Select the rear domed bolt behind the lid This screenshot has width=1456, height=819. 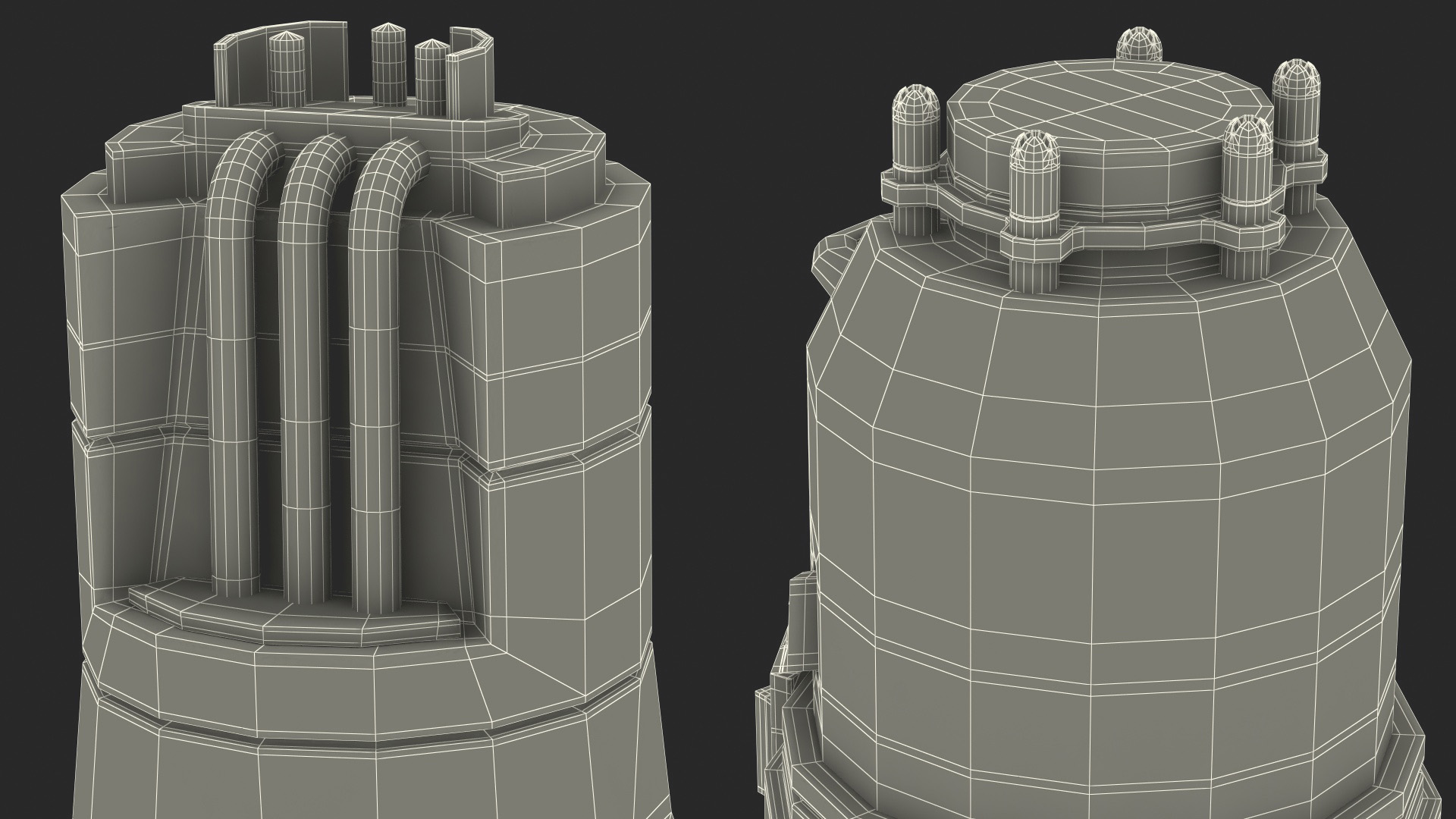click(1141, 45)
